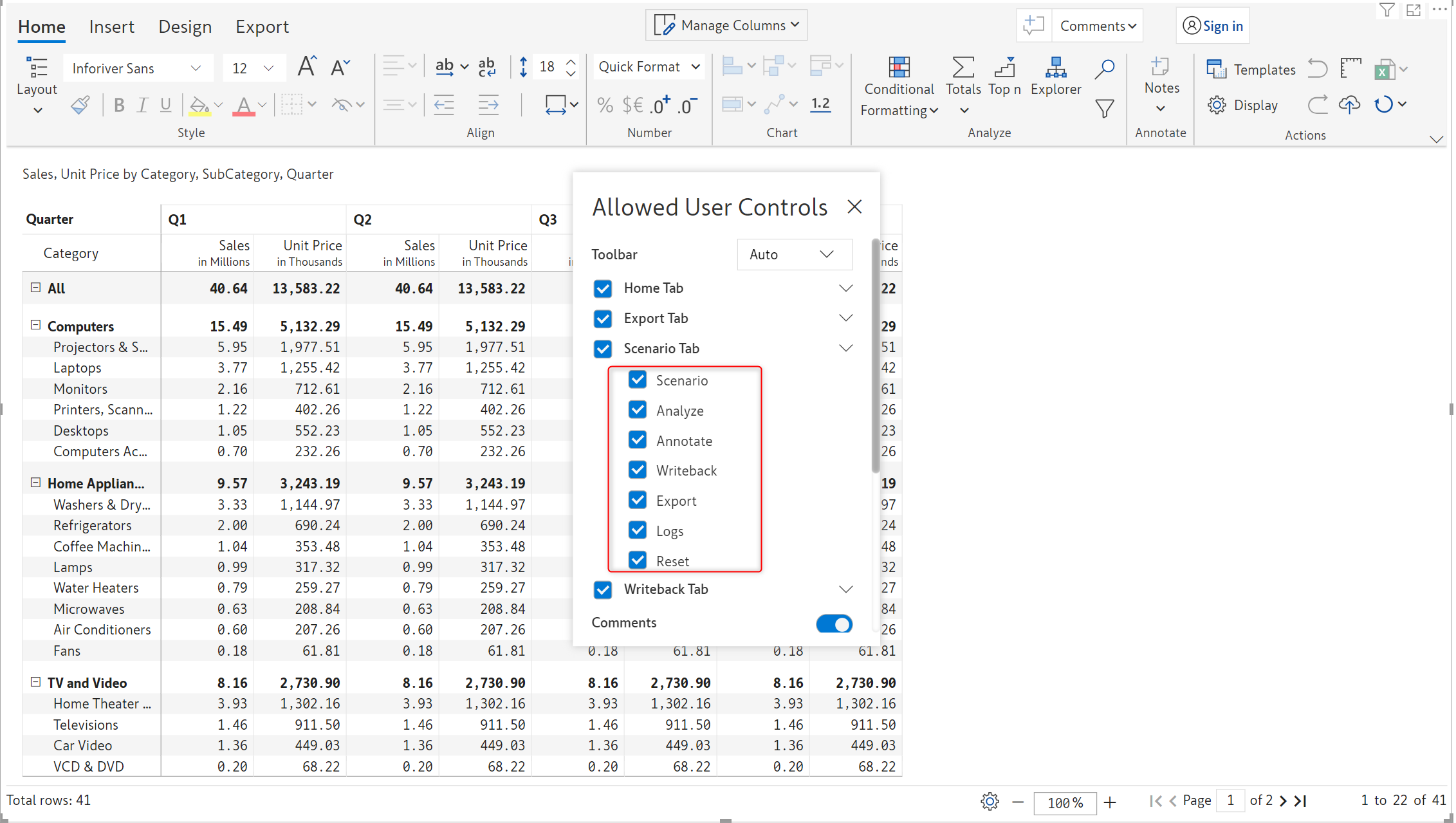Open the Display settings gear
Viewport: 1456px width, 823px height.
pyautogui.click(x=1216, y=105)
